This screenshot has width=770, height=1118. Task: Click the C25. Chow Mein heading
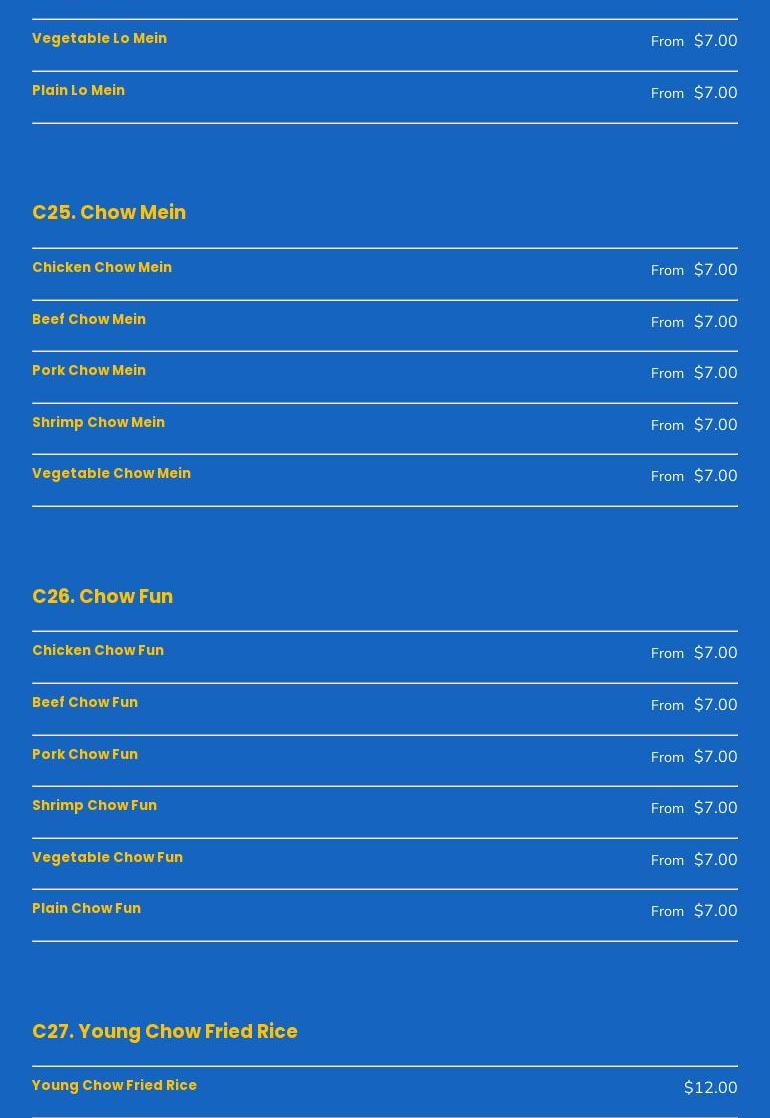109,213
